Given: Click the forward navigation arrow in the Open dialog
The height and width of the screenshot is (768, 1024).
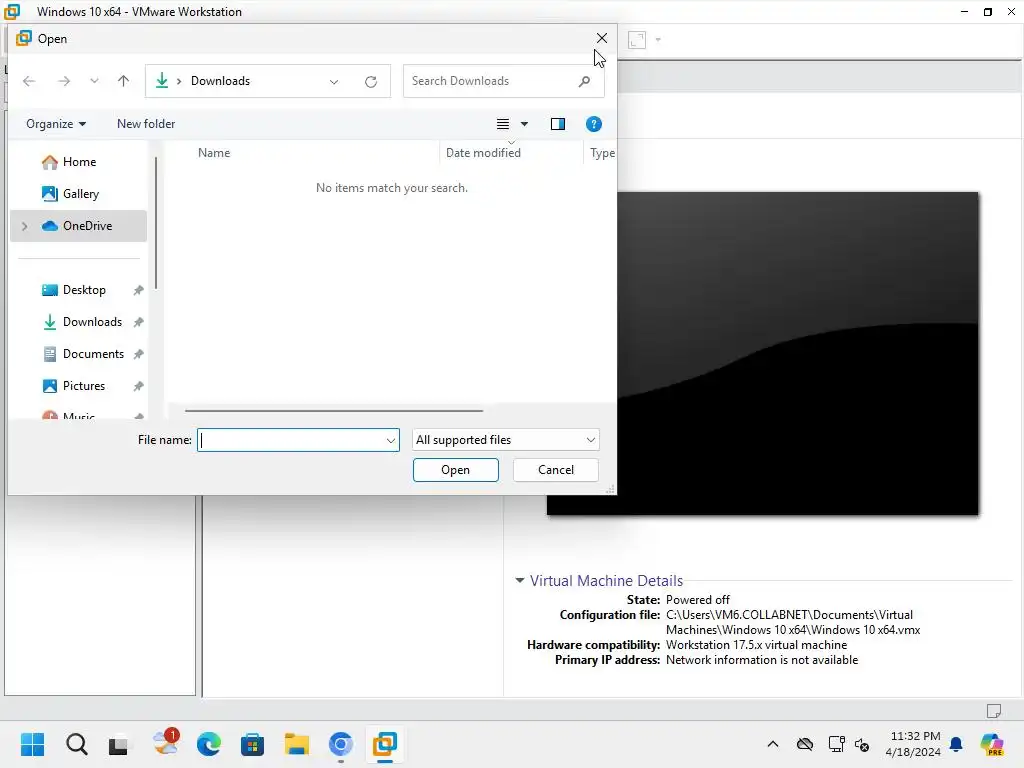Looking at the screenshot, I should click(64, 81).
